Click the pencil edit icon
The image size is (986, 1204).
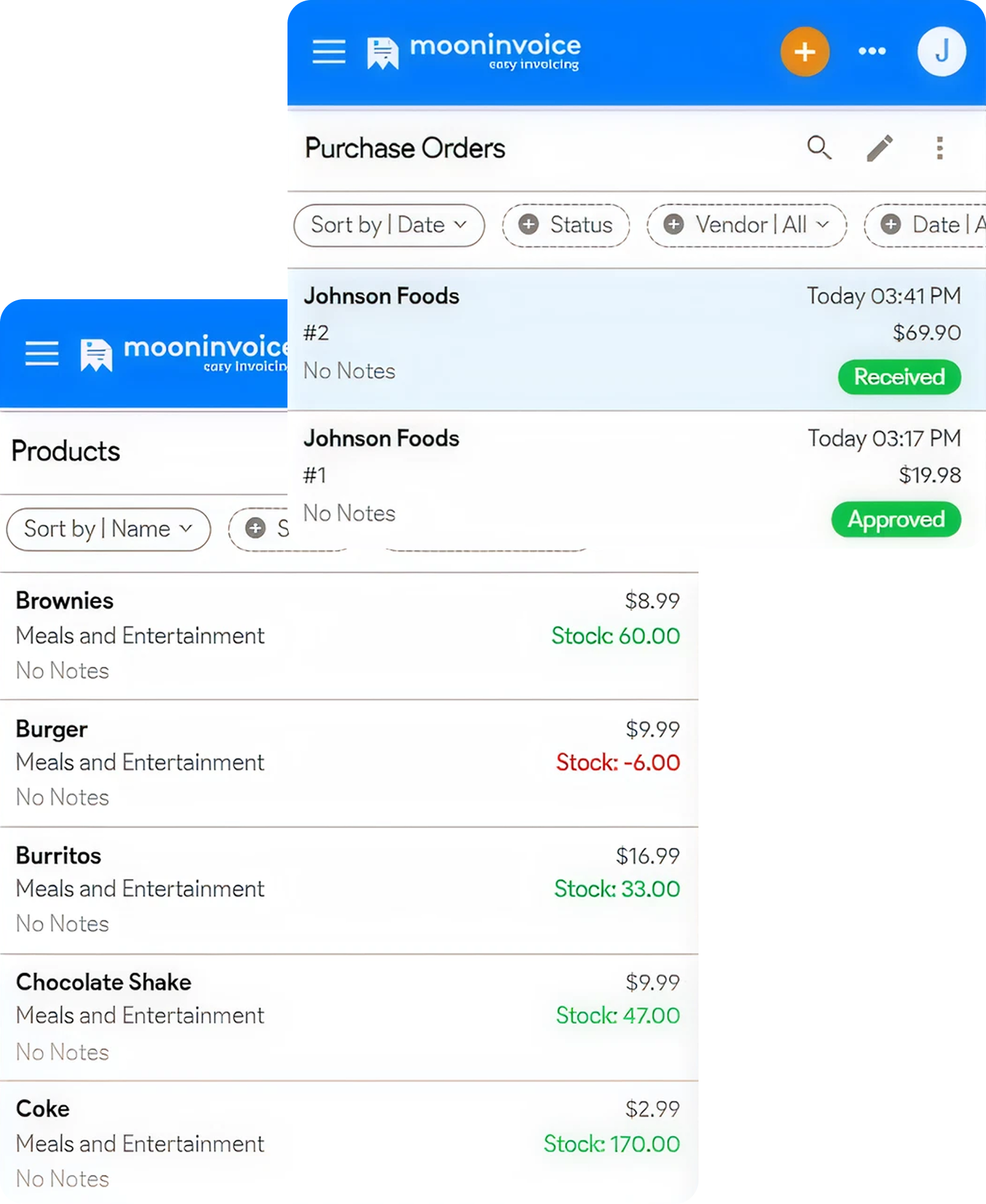880,148
